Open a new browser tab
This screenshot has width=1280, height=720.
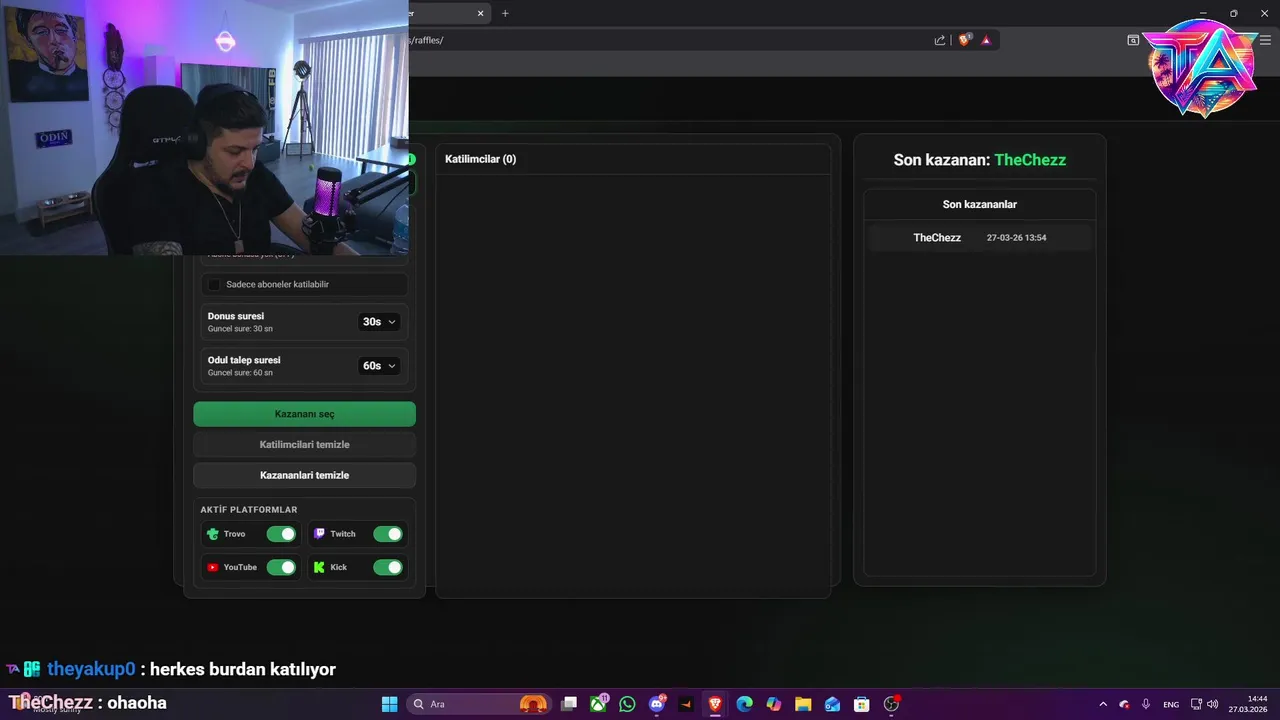click(505, 13)
